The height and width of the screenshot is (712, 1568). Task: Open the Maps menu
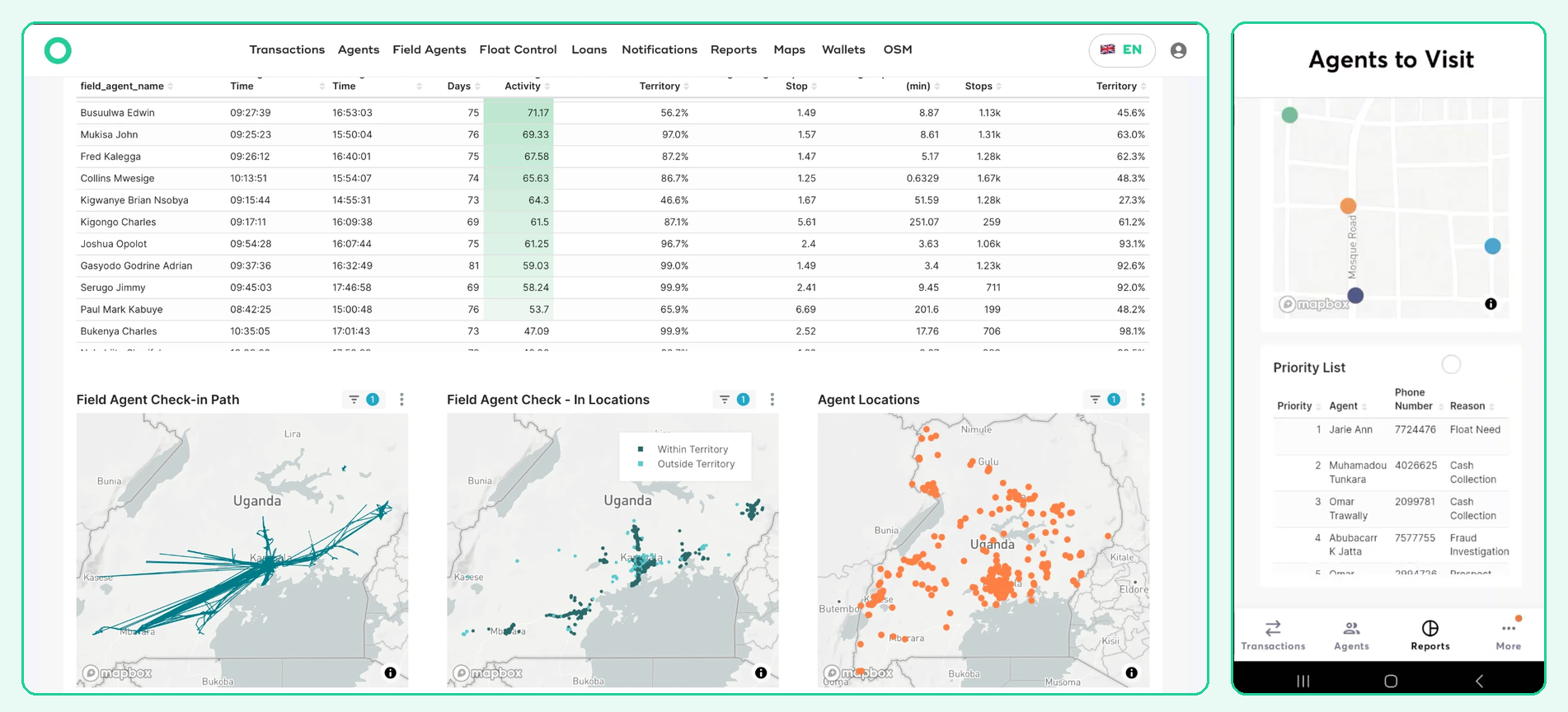point(789,49)
